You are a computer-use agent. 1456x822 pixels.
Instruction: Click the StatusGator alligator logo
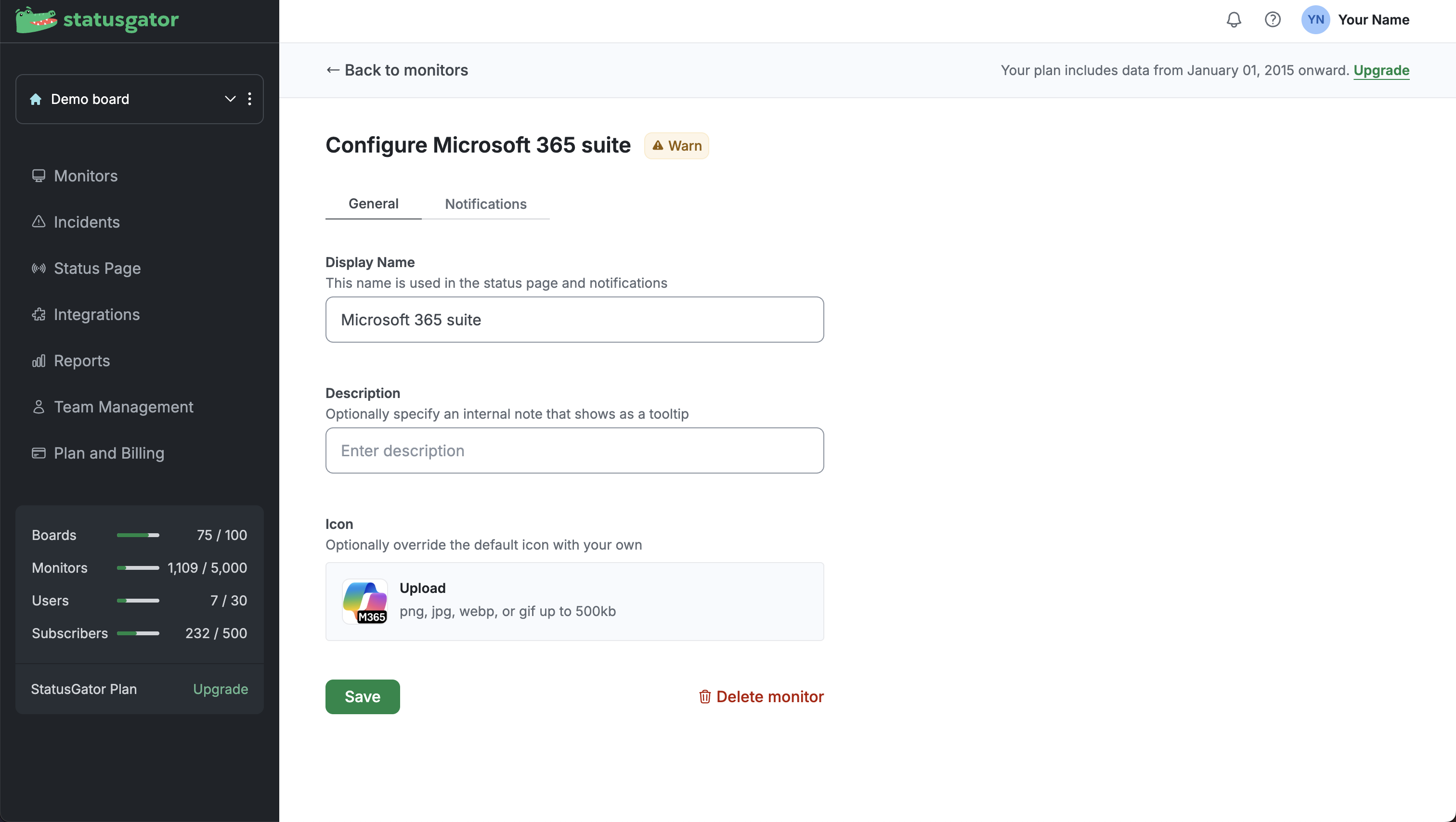click(x=36, y=20)
